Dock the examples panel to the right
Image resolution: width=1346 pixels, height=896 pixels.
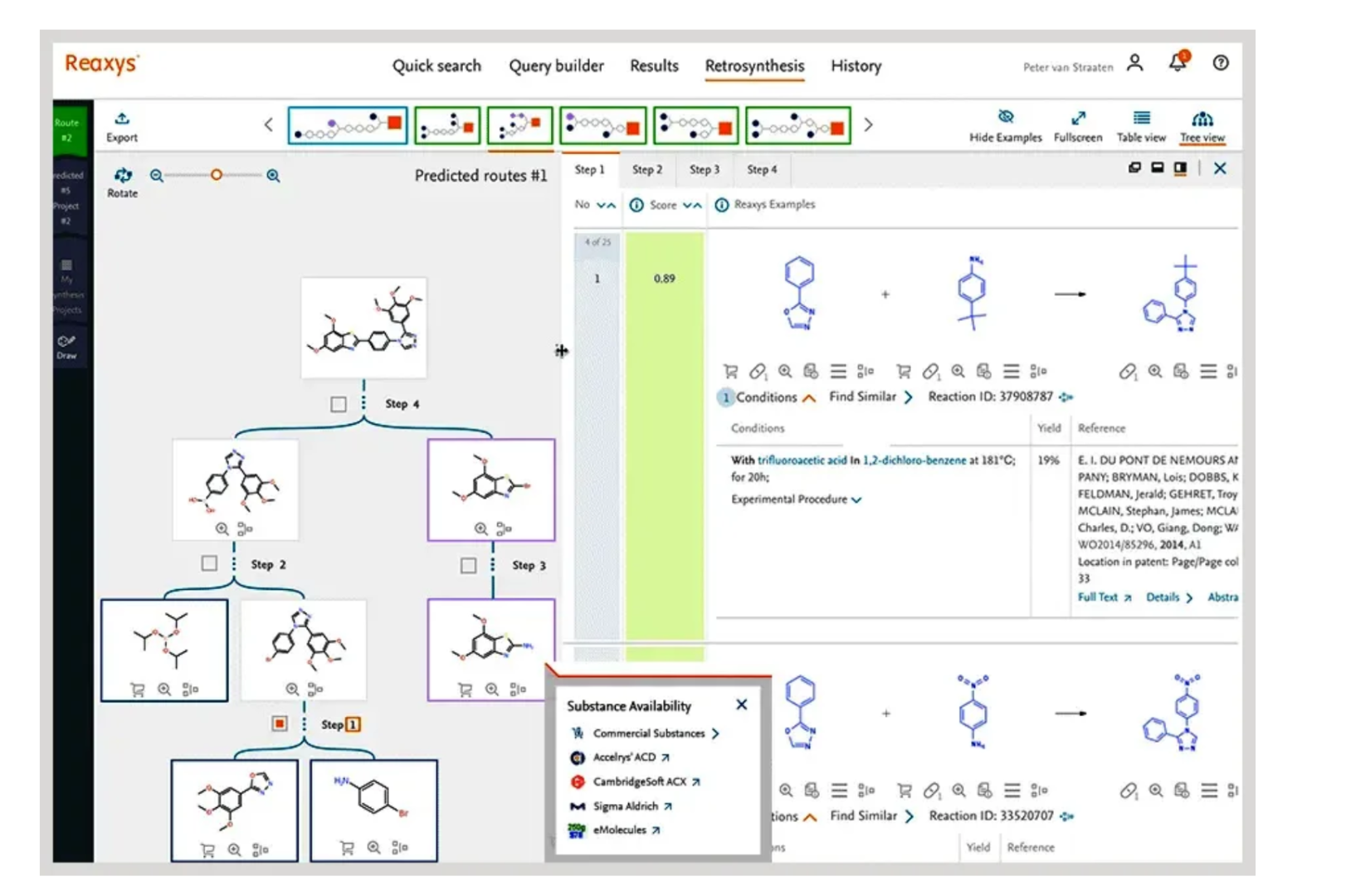pos(1180,168)
